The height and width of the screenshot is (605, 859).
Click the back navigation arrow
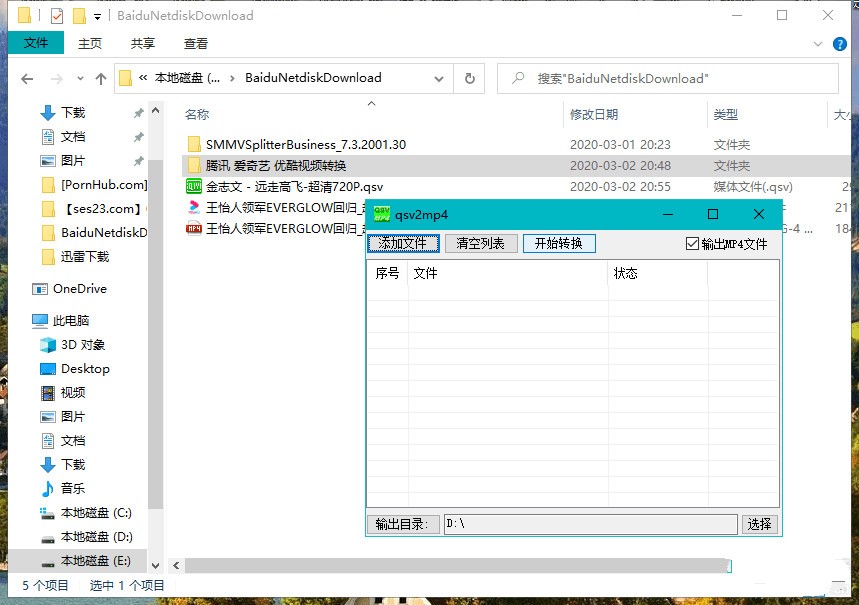27,79
